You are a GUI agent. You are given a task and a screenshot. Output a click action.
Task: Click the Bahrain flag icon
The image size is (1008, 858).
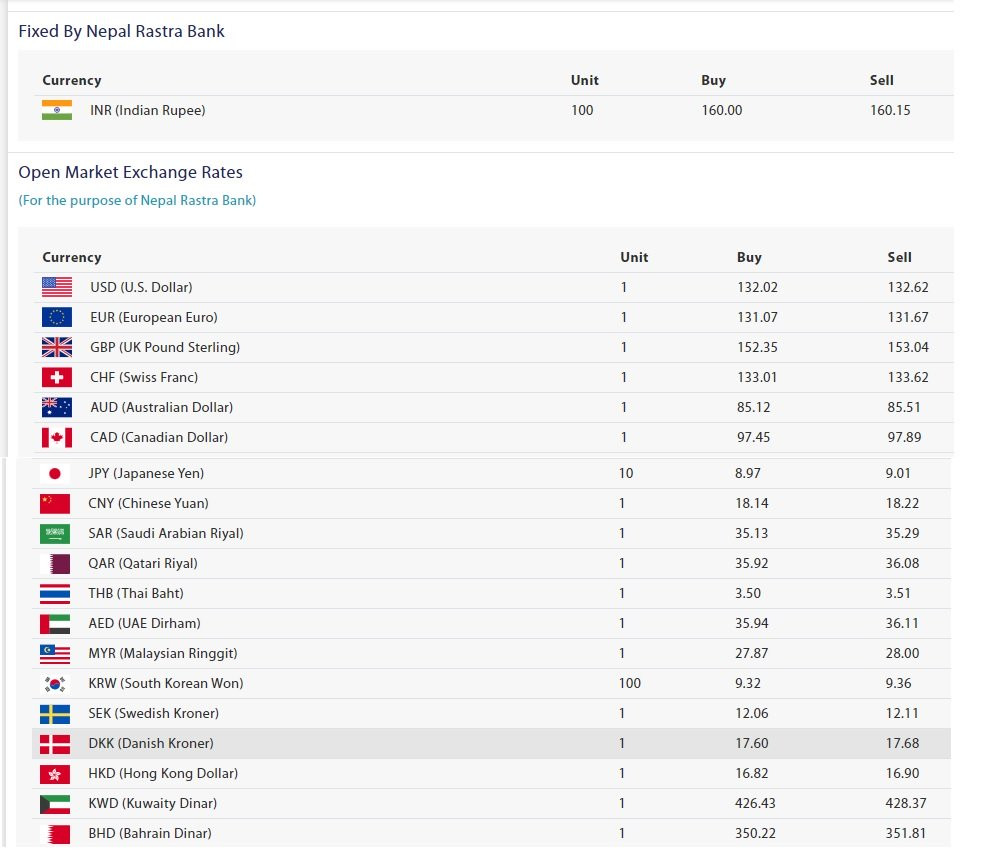tap(55, 834)
